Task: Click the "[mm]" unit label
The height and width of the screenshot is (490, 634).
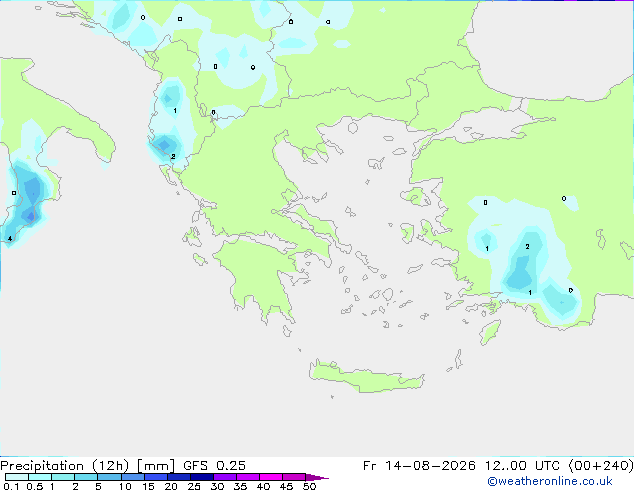Action: (x=156, y=466)
